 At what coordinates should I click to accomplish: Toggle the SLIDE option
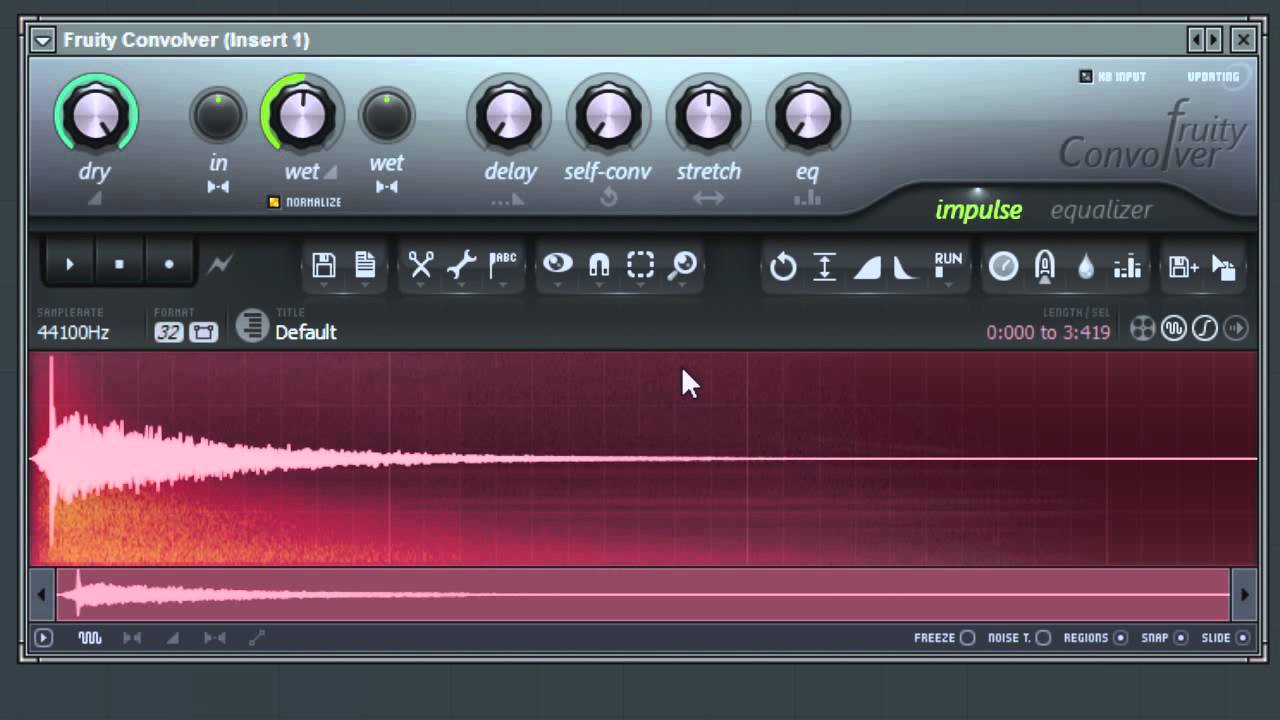(x=1243, y=637)
